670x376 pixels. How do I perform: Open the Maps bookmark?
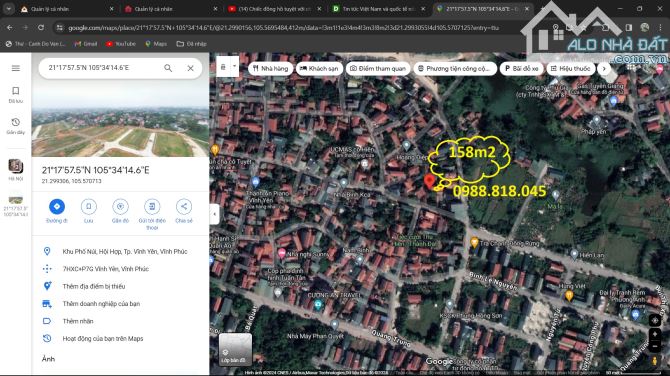[156, 44]
